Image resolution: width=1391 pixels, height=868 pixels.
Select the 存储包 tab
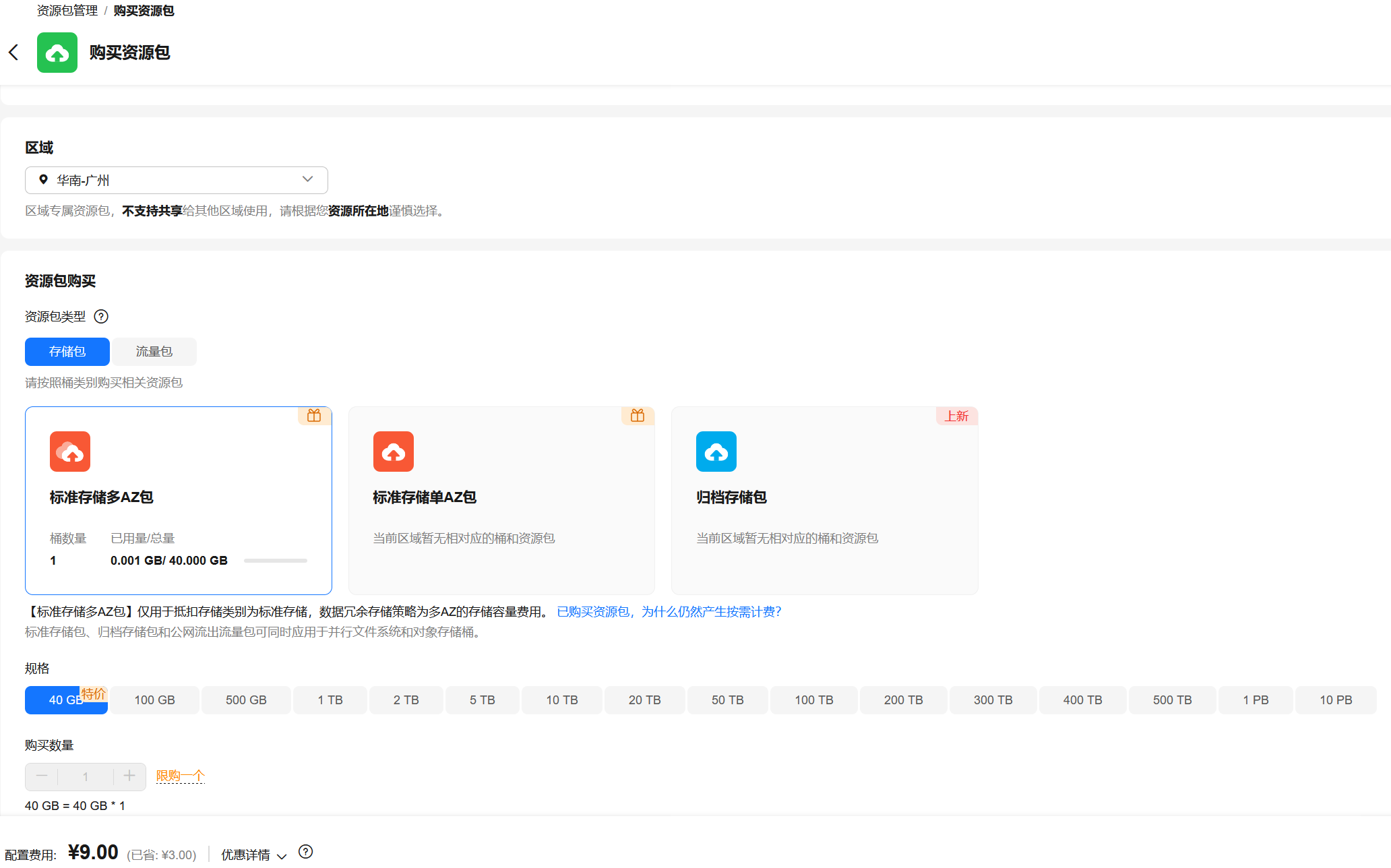[x=67, y=352]
